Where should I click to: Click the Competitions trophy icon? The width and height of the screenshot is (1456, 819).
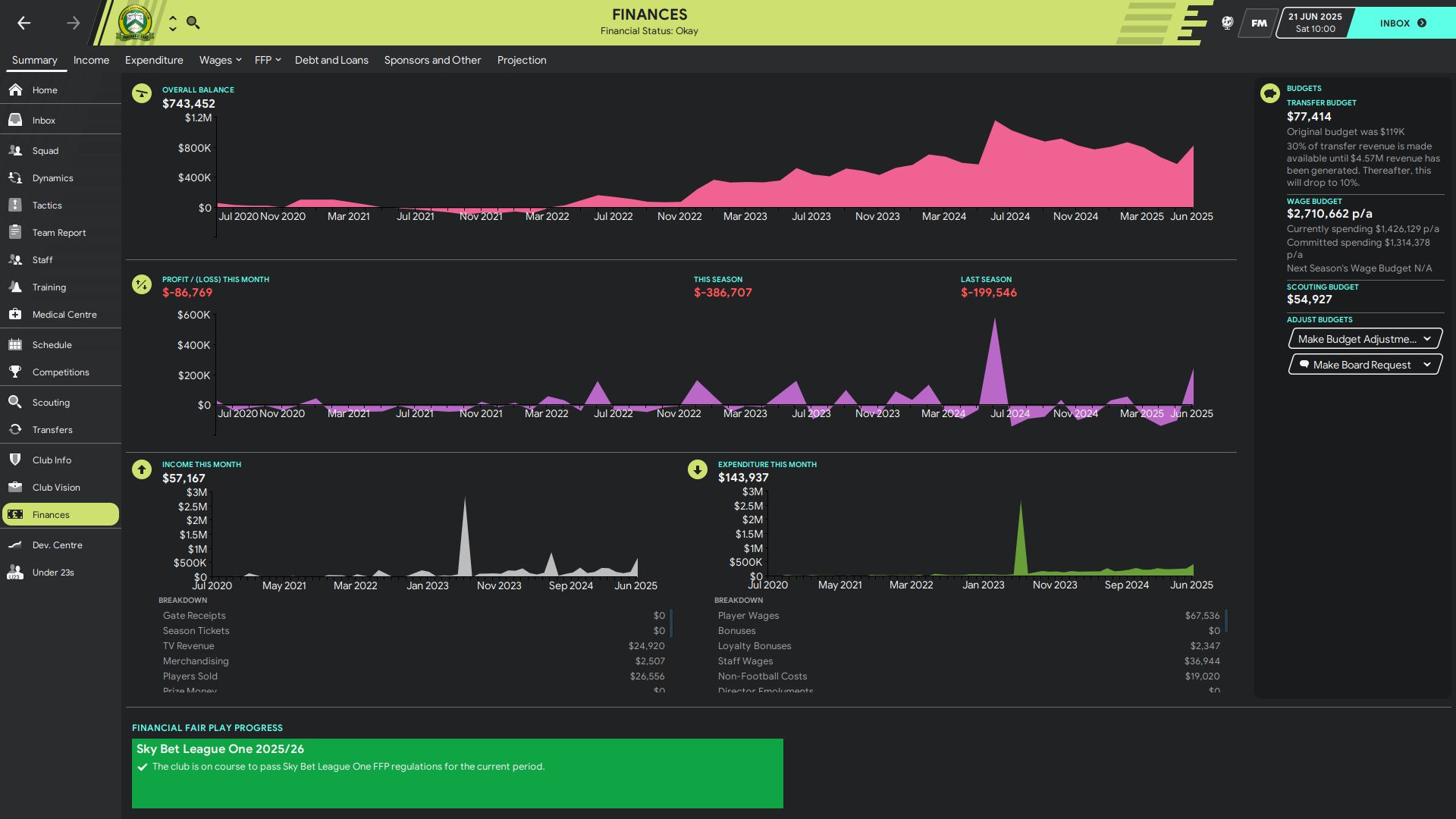point(15,372)
